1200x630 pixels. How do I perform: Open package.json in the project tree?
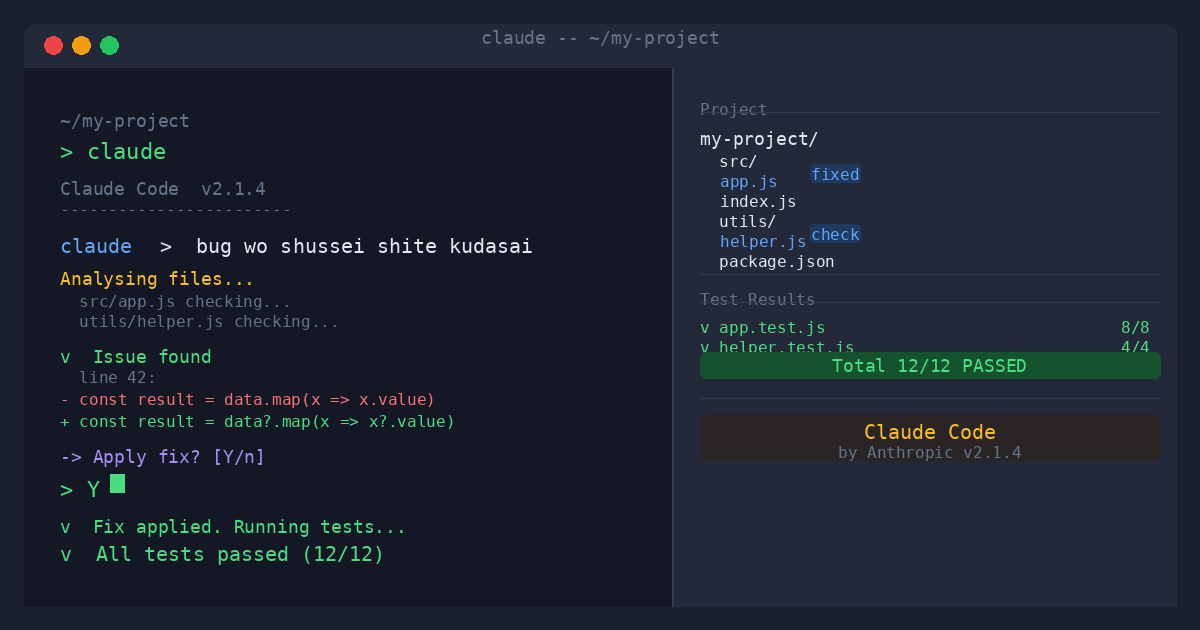pos(777,262)
